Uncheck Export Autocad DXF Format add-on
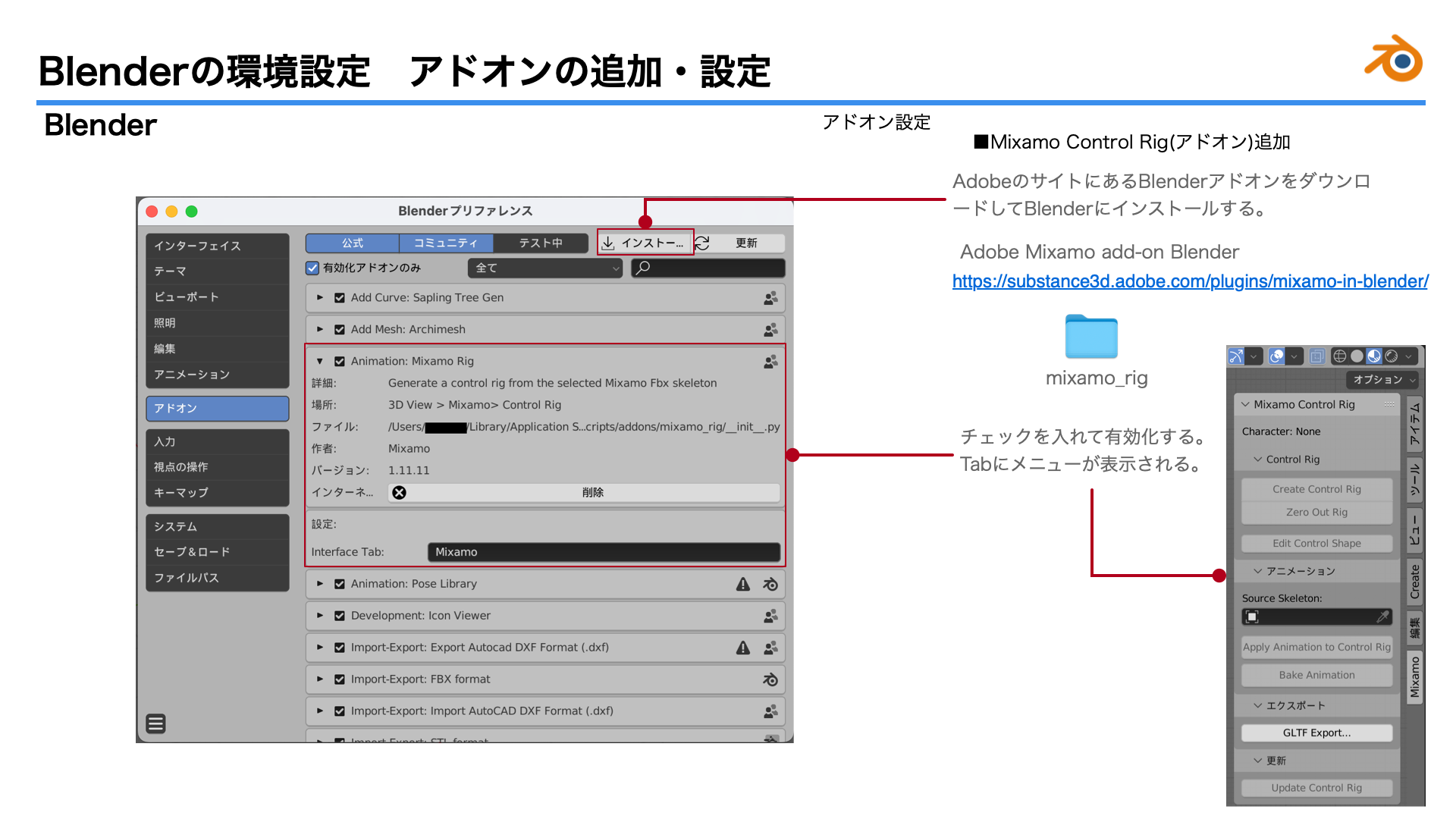This screenshot has width=1456, height=819. click(340, 648)
